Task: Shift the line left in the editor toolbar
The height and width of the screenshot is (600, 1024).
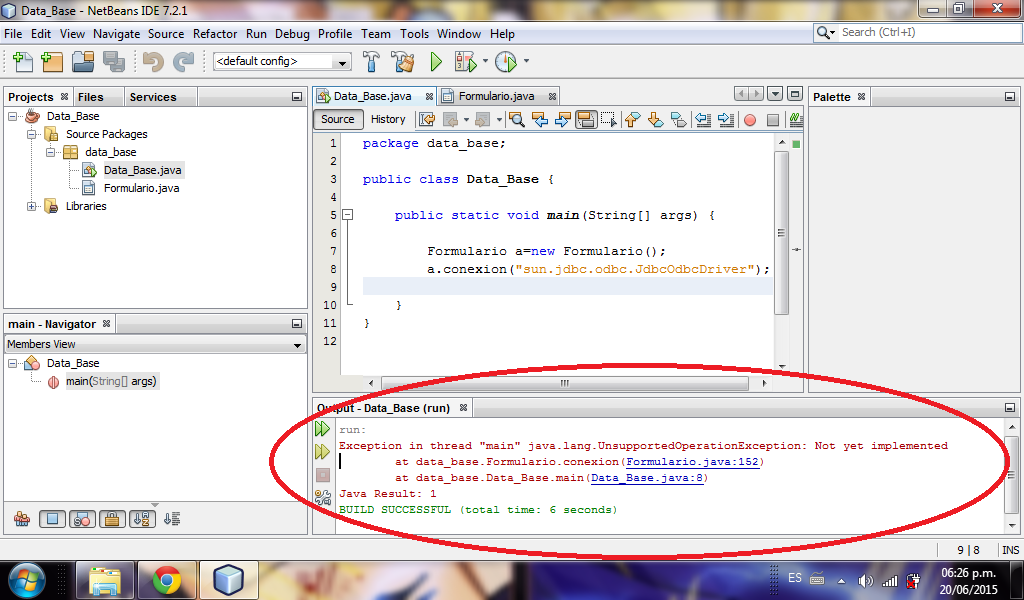Action: tap(703, 119)
